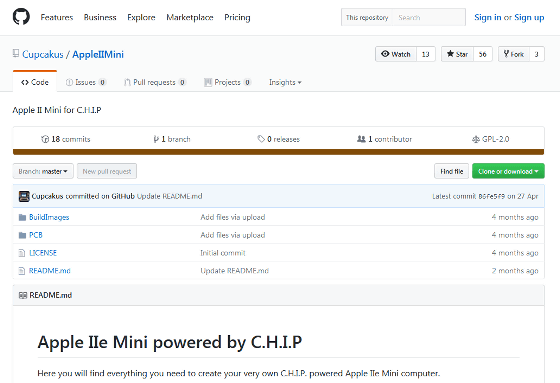View the 18 commits list
The width and height of the screenshot is (560, 383).
66,139
